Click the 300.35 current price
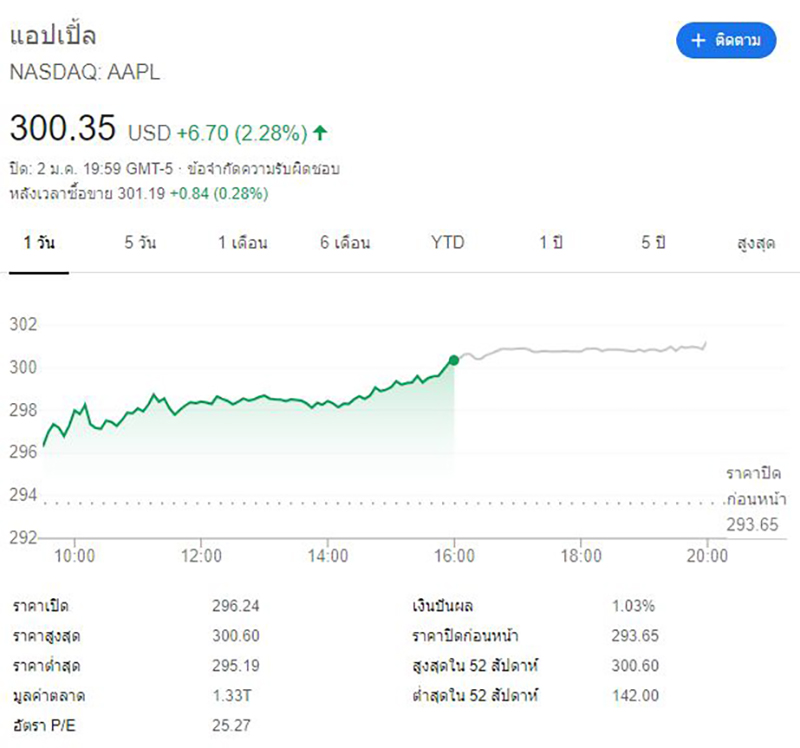The image size is (800, 748). [62, 130]
